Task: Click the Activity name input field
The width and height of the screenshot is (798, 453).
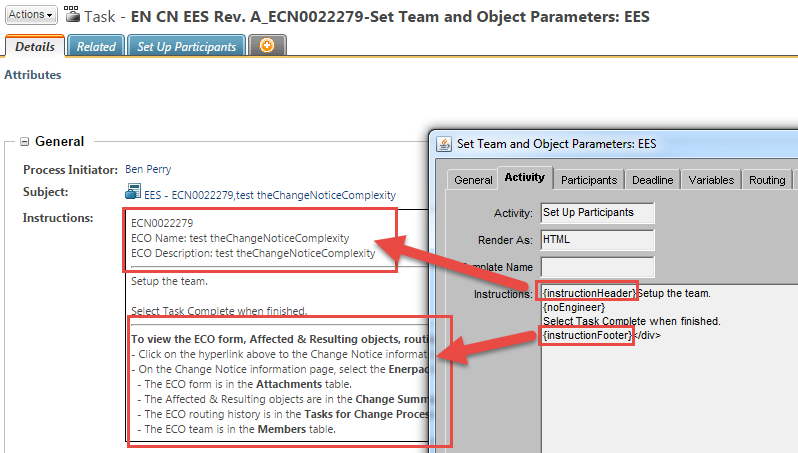Action: [x=597, y=213]
